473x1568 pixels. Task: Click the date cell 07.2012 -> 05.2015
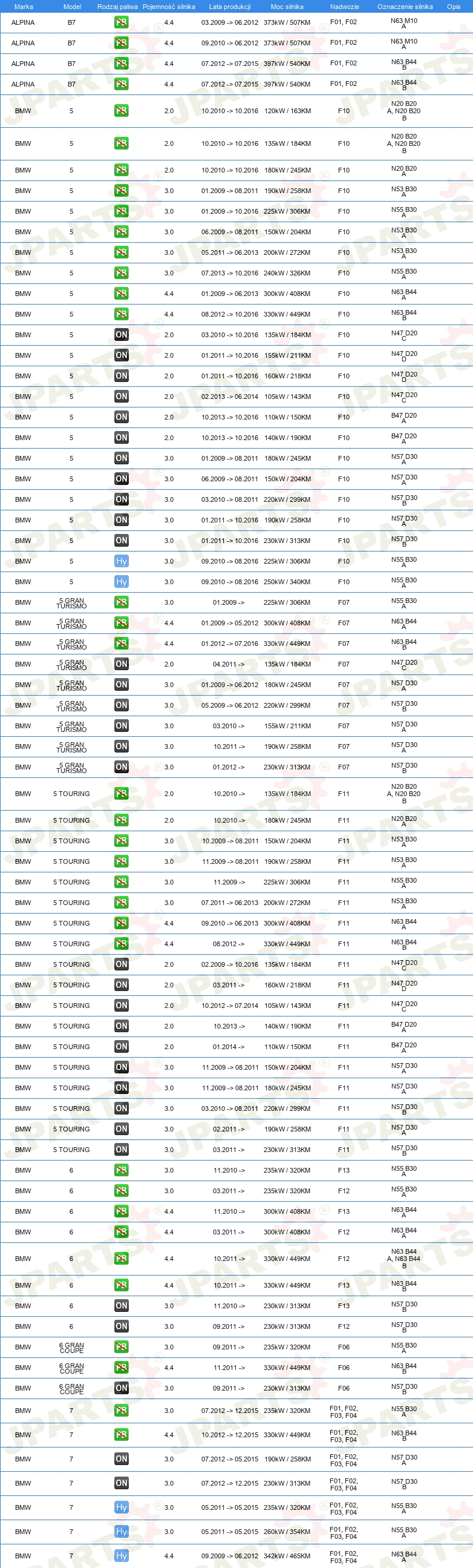(230, 1459)
